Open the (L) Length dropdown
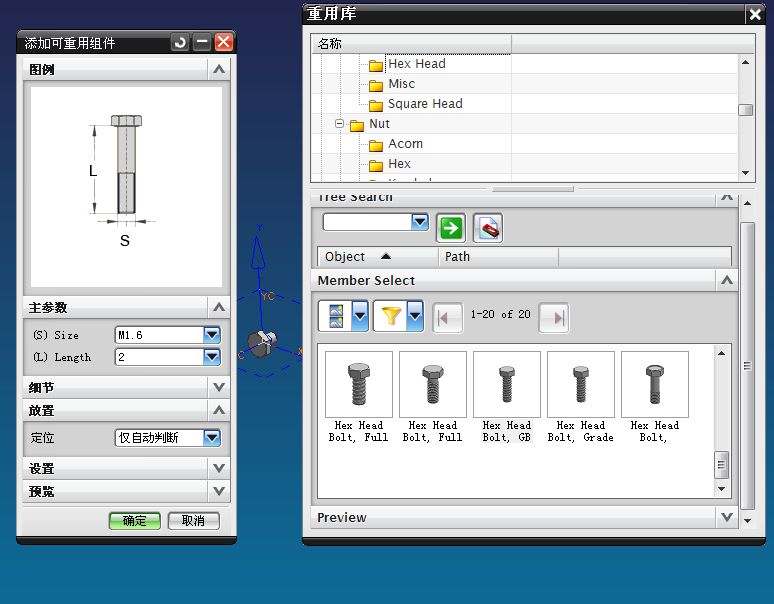 point(212,356)
